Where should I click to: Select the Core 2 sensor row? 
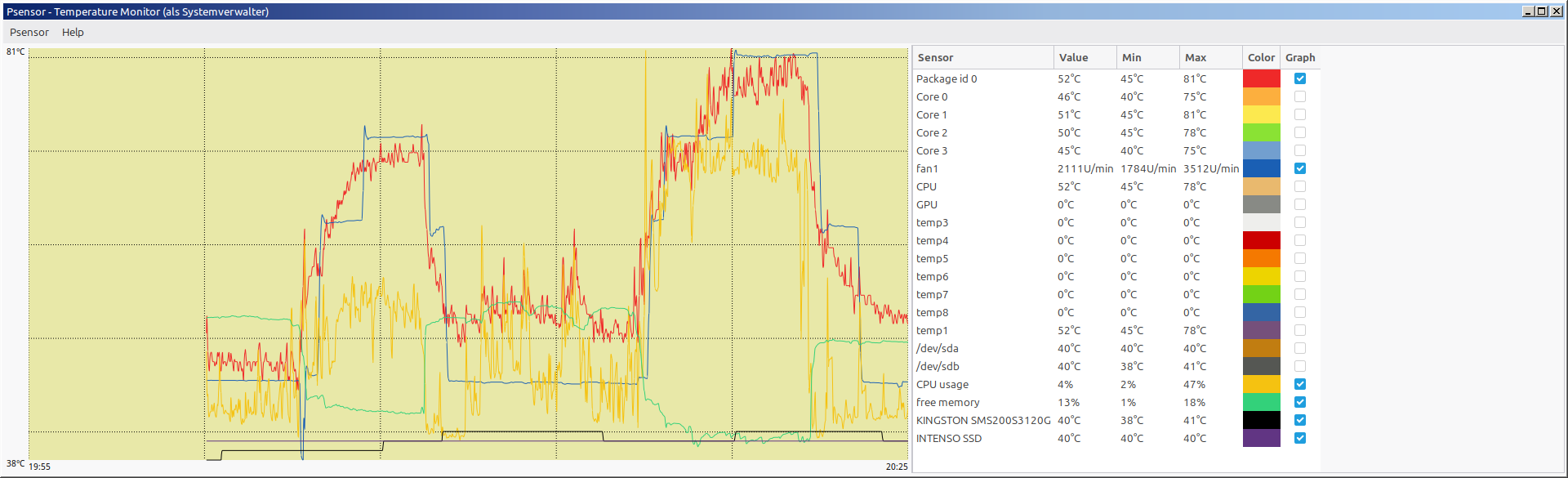(932, 132)
